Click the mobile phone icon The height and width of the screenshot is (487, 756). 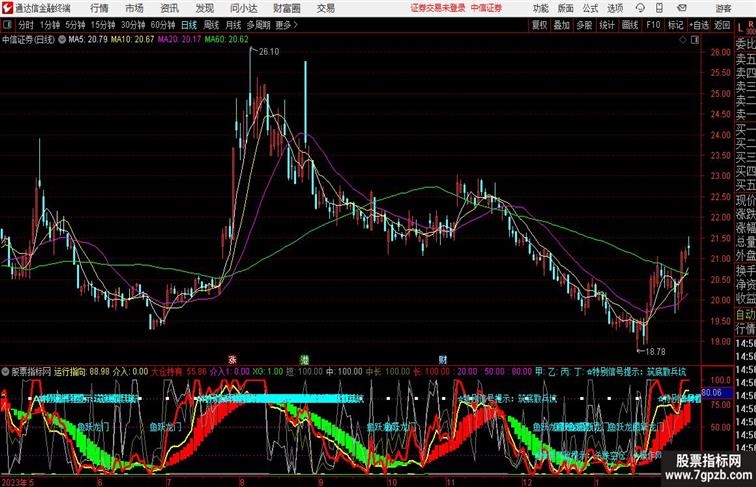click(659, 8)
